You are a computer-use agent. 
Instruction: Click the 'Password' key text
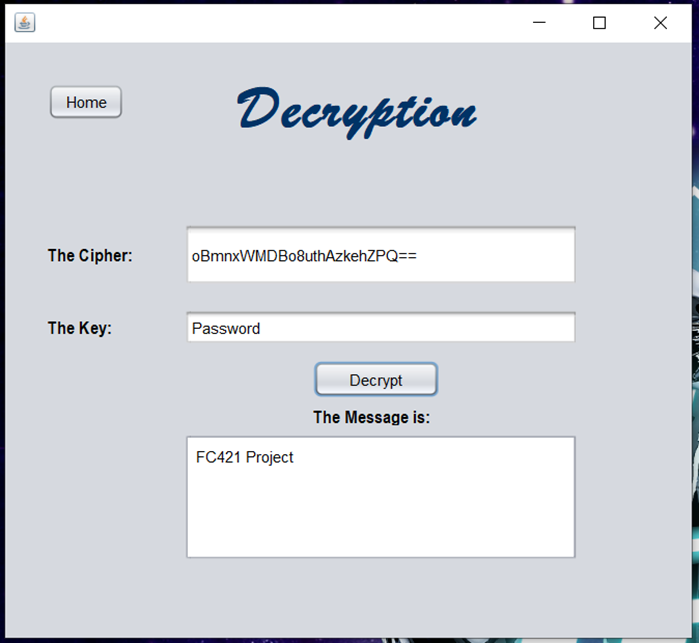[226, 329]
